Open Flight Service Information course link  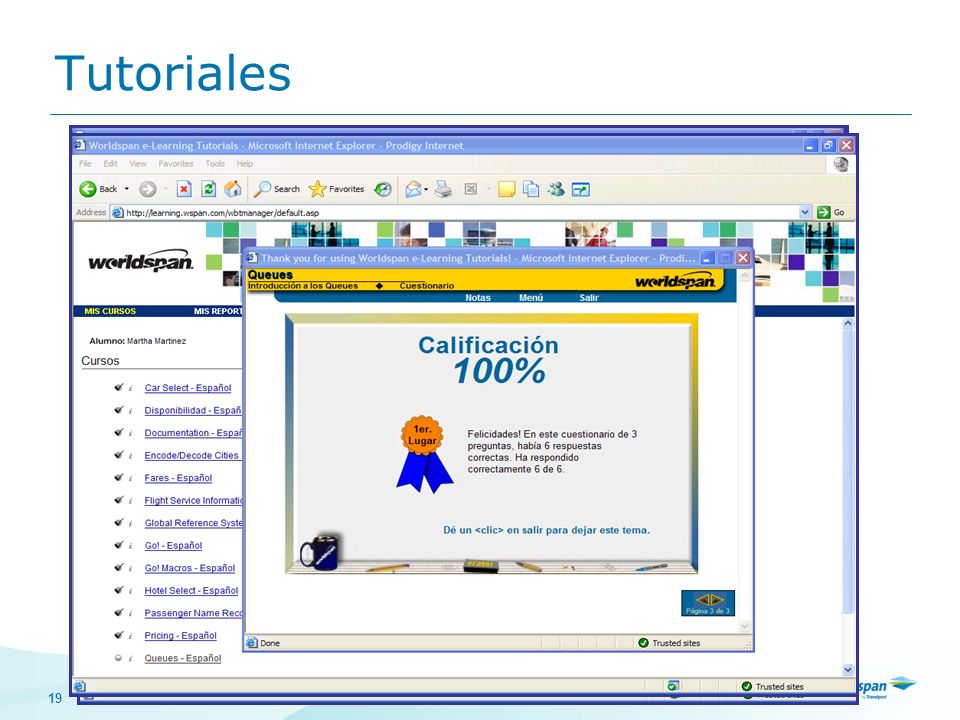click(193, 500)
